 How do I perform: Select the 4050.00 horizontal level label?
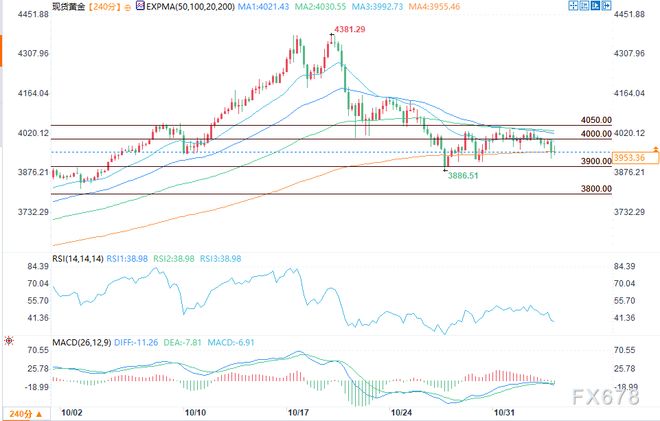pos(596,118)
